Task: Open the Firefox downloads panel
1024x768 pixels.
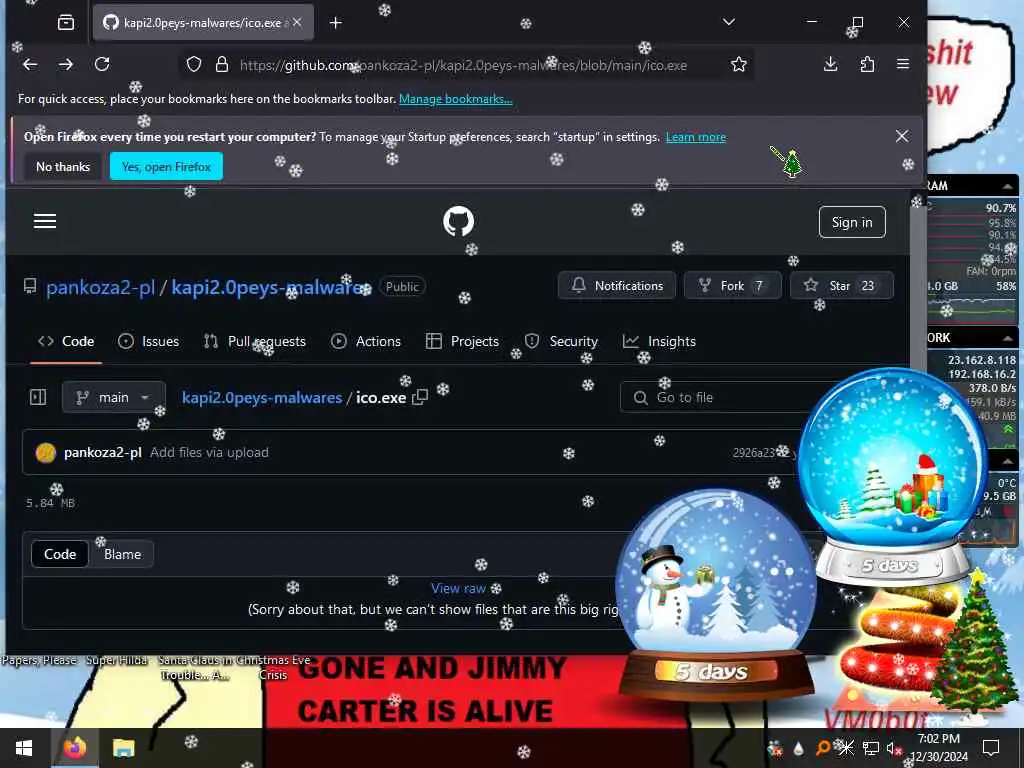Action: pos(831,64)
